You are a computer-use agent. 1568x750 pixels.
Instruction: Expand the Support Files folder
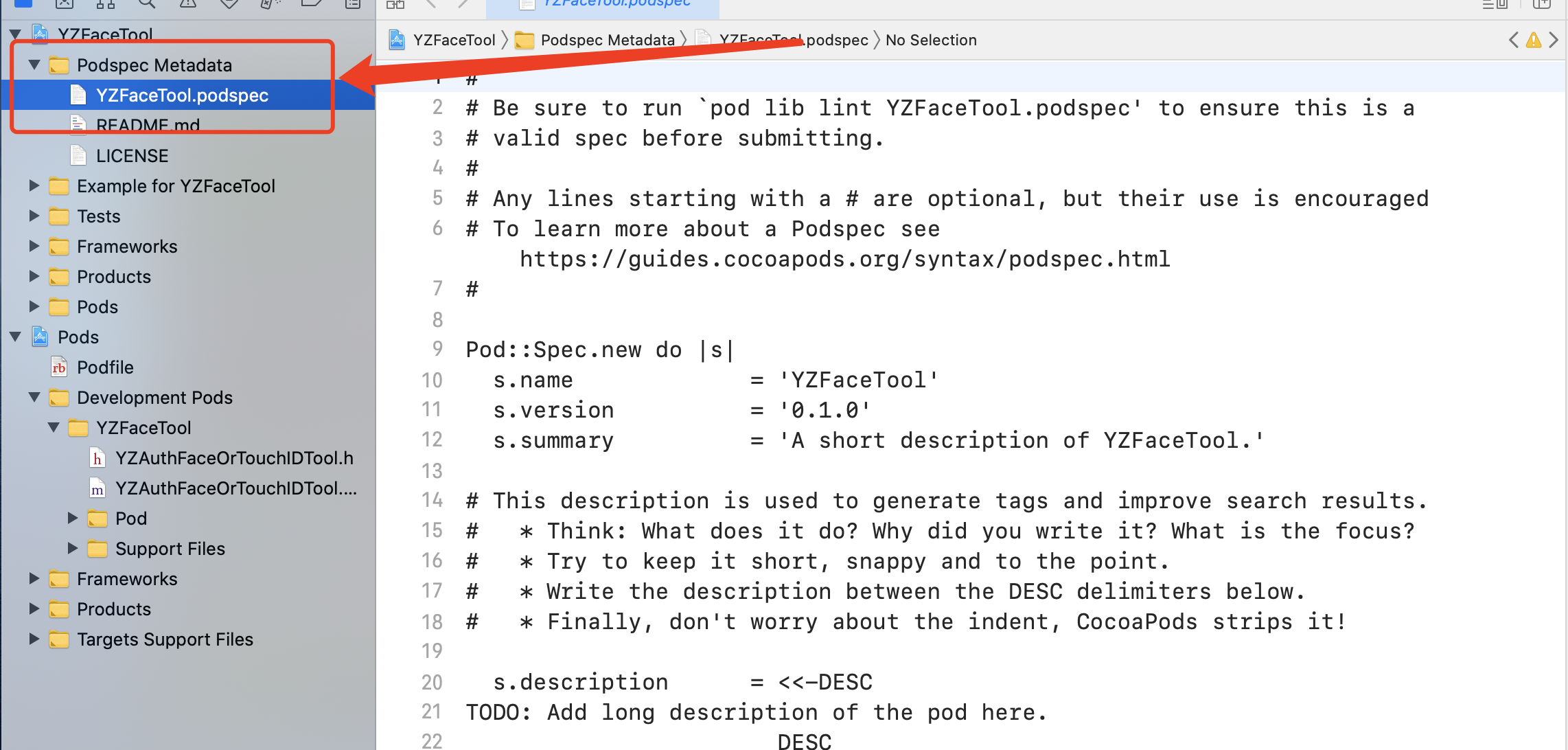[73, 548]
